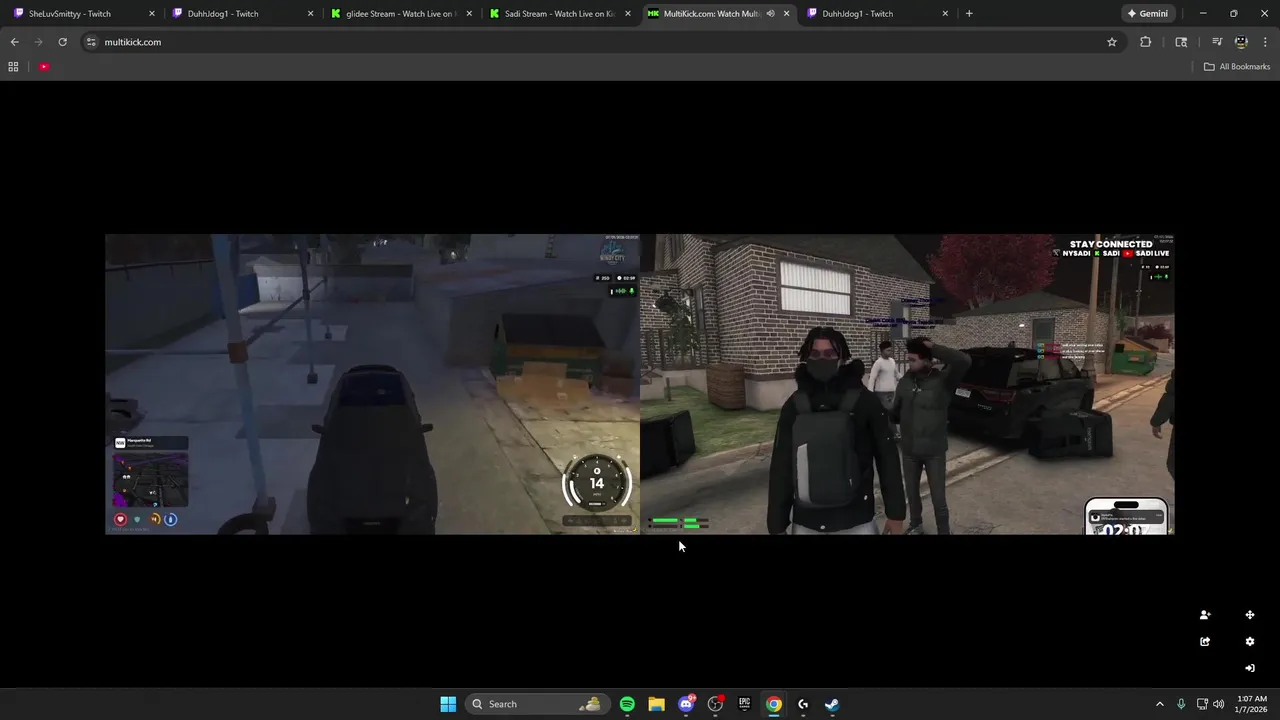Open the clock showing 1:07 AM
Viewport: 1280px width, 720px height.
tap(1252, 704)
